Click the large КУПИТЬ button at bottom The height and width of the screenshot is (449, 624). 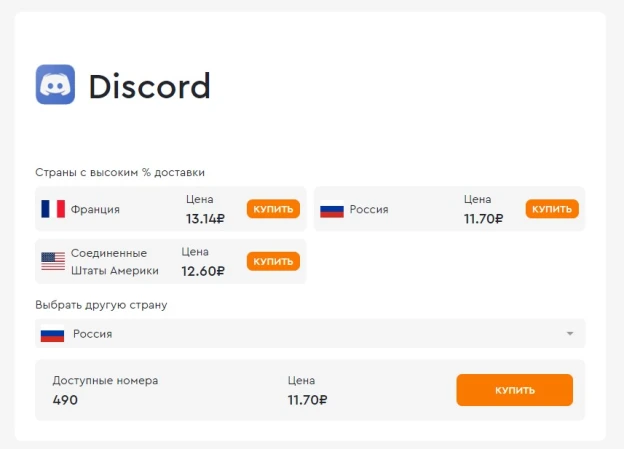point(515,390)
